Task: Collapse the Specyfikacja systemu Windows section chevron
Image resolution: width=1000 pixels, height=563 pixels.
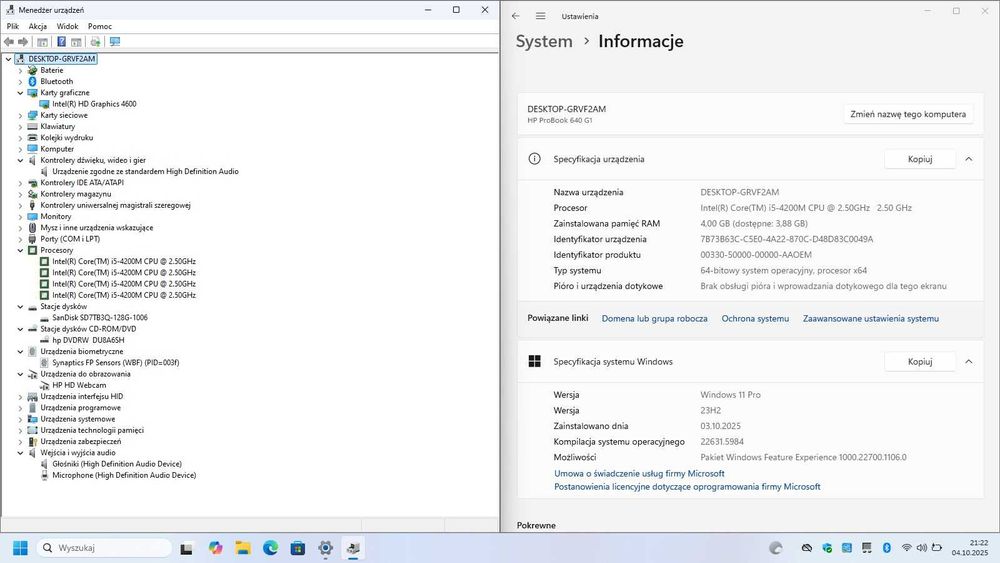Action: click(x=969, y=362)
